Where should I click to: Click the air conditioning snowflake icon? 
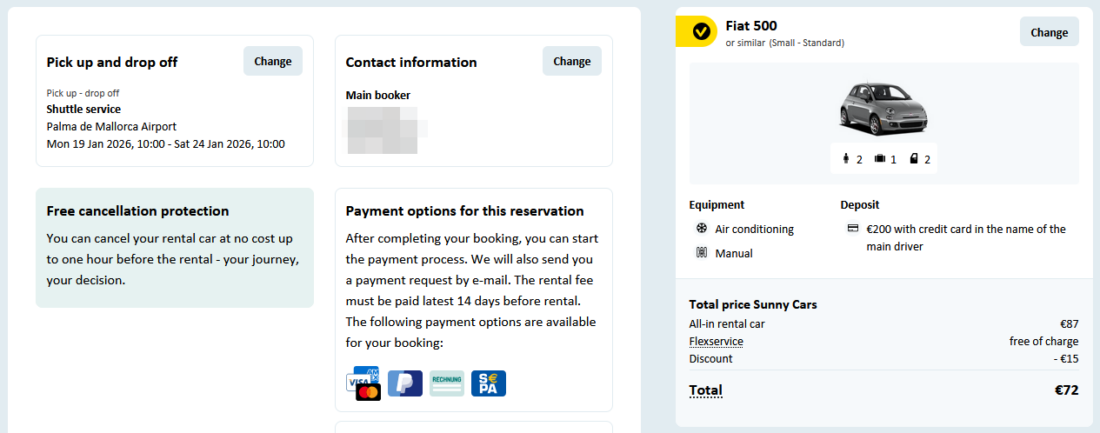[702, 229]
